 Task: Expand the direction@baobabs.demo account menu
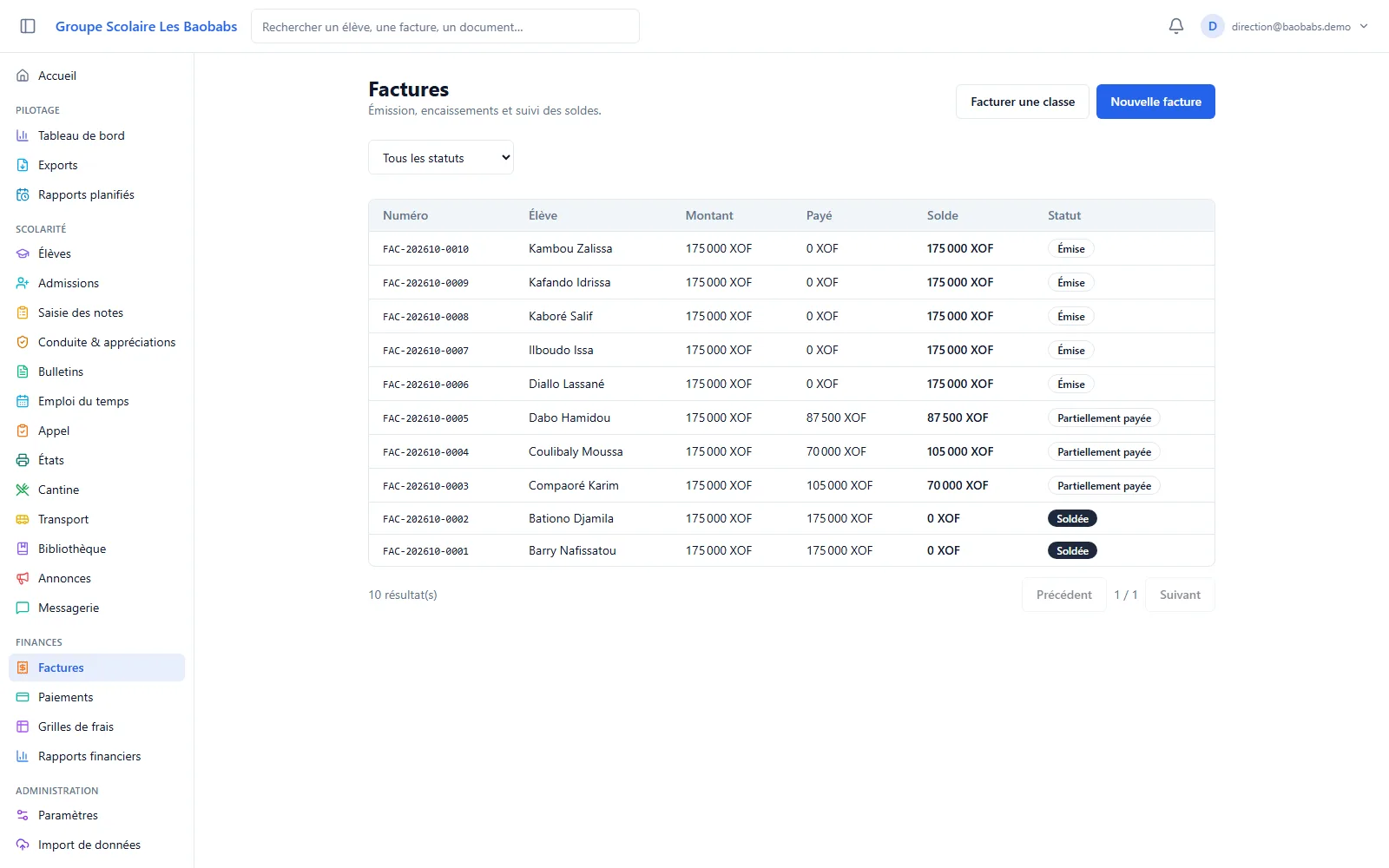pos(1285,26)
